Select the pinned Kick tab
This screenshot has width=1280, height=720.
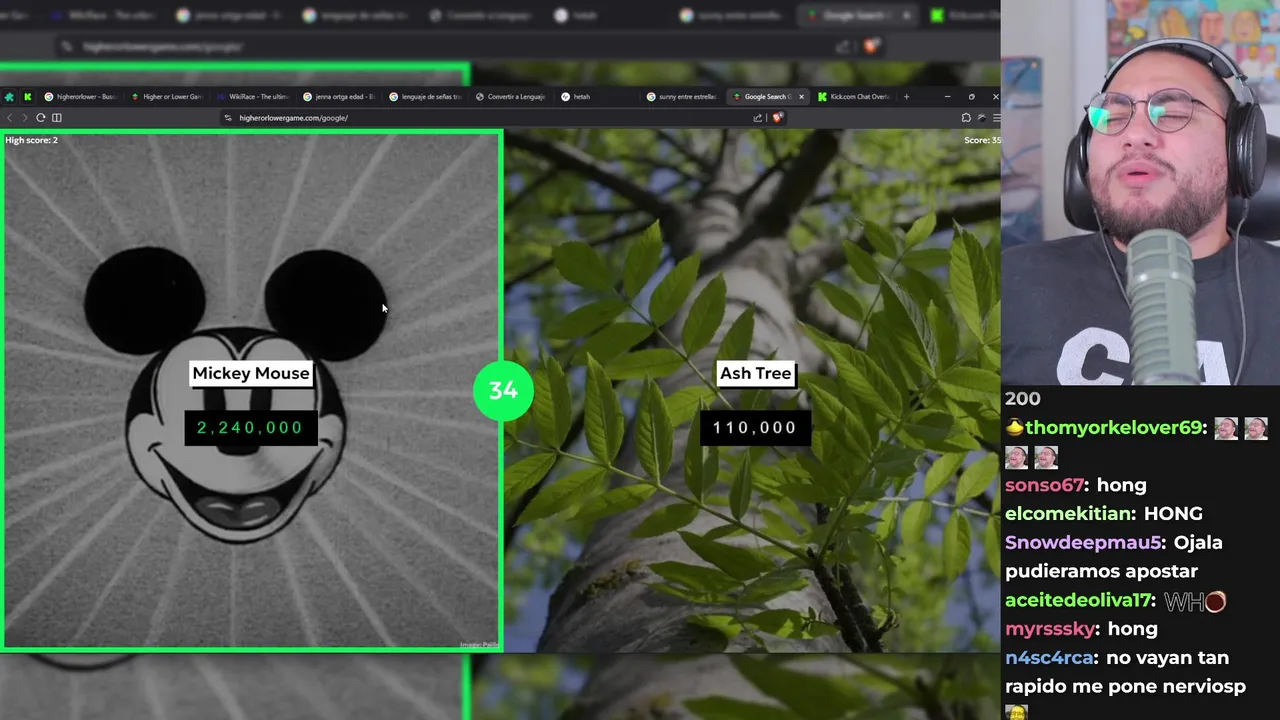point(27,97)
